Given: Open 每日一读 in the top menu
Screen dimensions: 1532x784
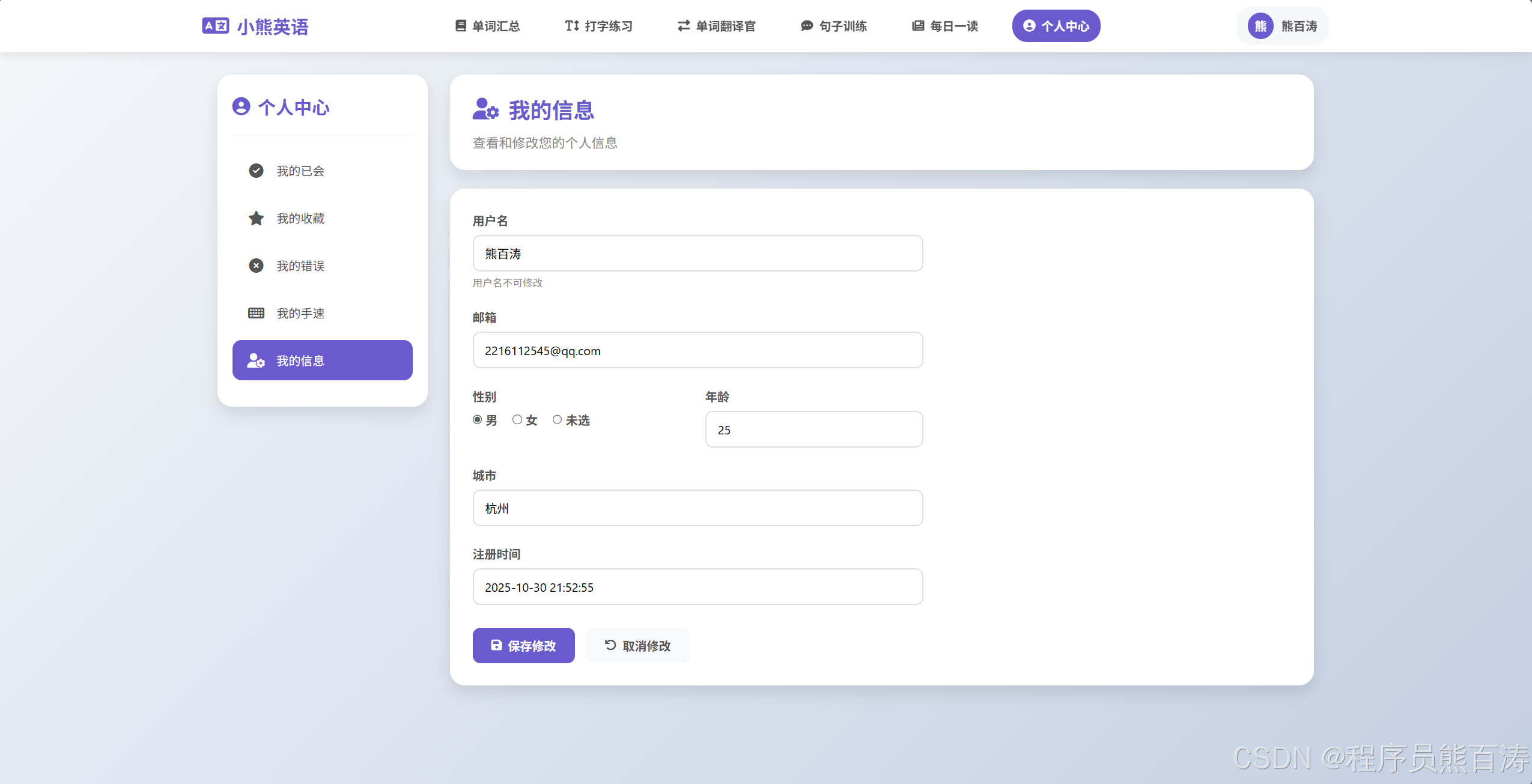Looking at the screenshot, I should point(944,26).
